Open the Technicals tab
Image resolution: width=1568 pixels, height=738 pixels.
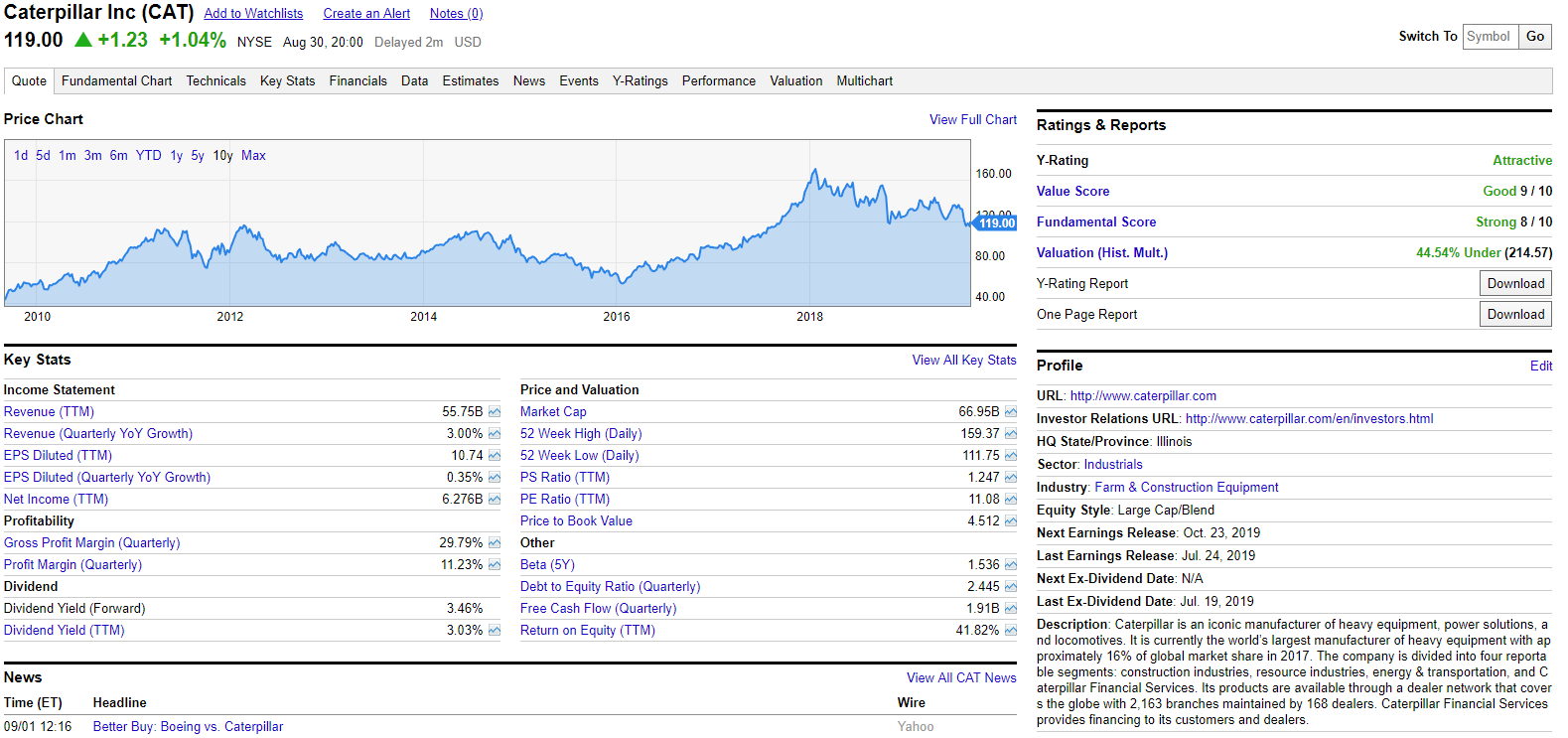coord(215,80)
